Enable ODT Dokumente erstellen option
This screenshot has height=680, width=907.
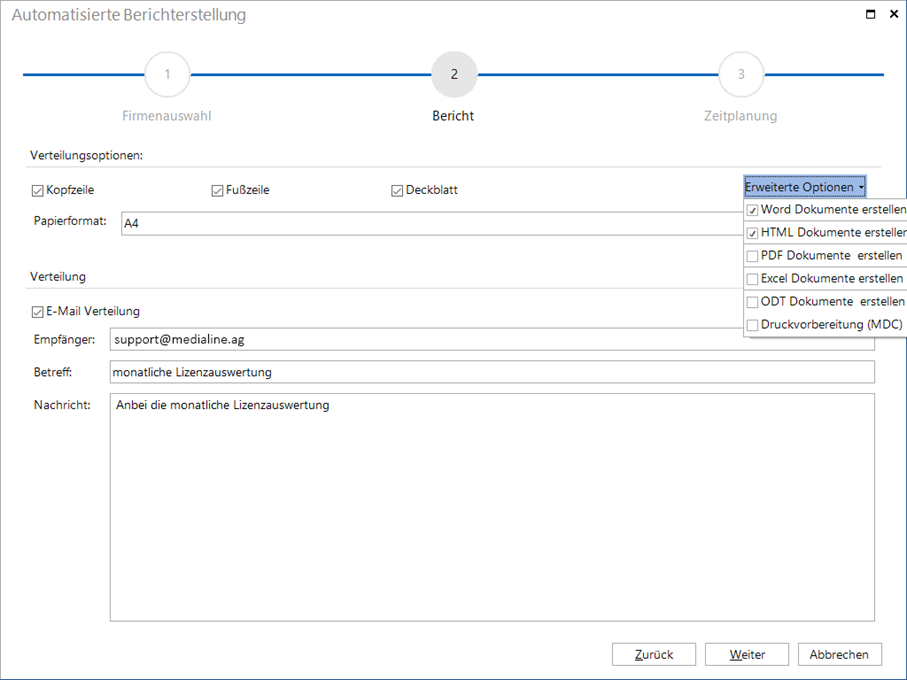coord(752,302)
